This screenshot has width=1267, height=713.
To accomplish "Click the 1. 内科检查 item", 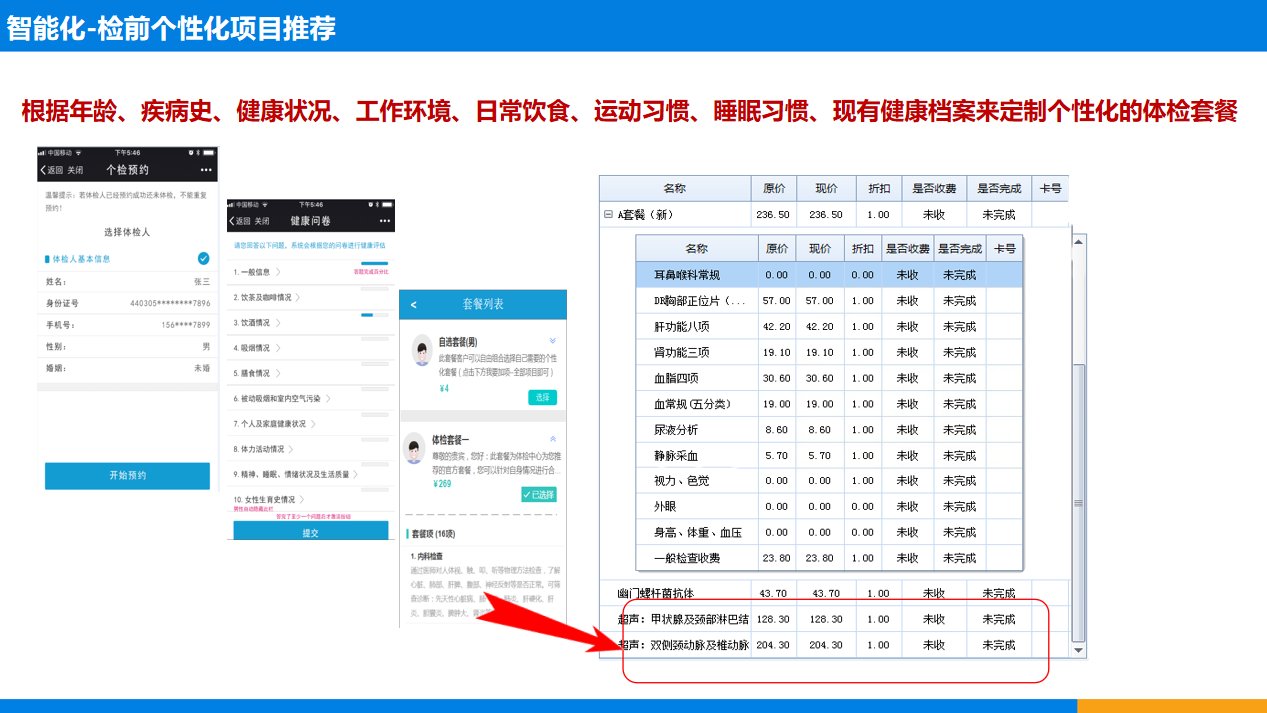I will tap(427, 556).
